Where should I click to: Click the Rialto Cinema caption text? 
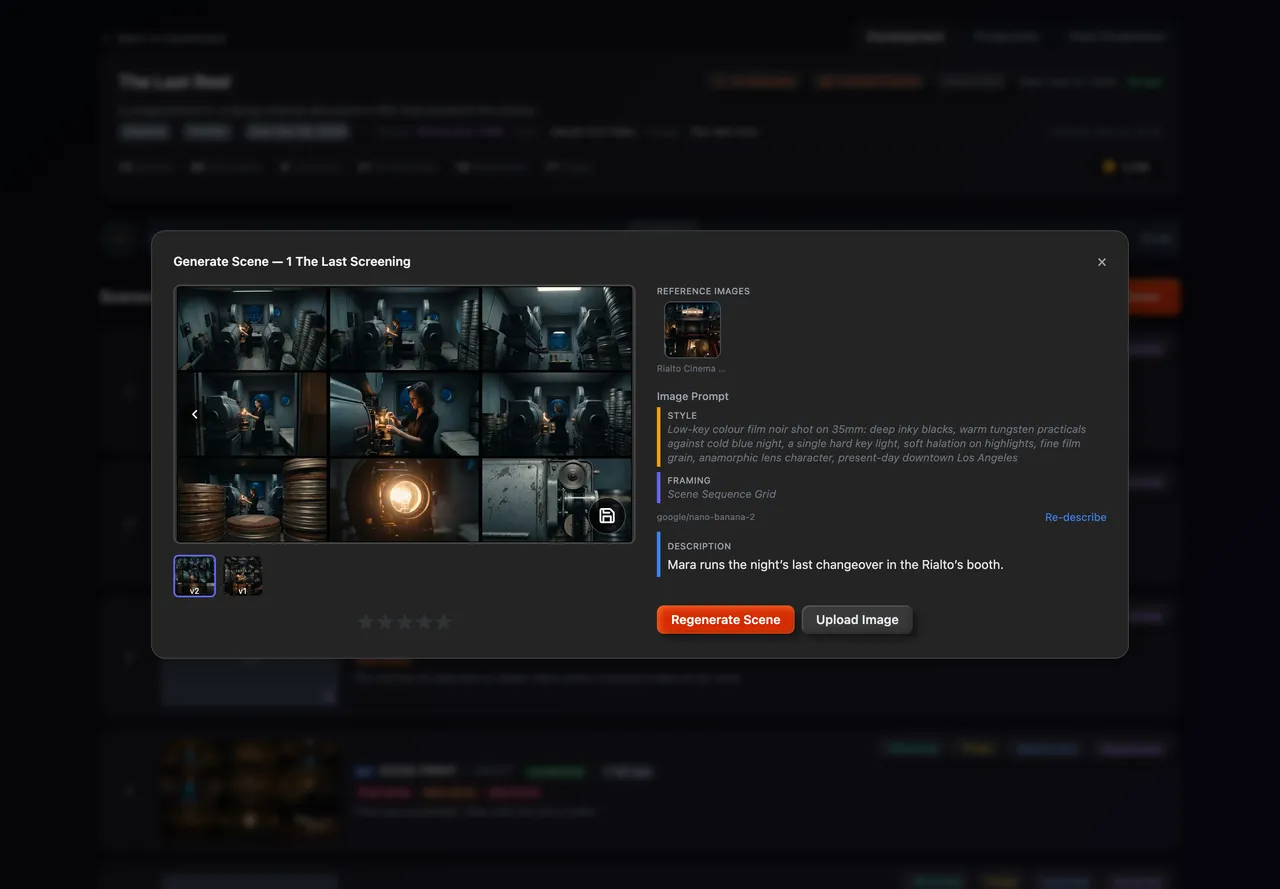point(692,369)
